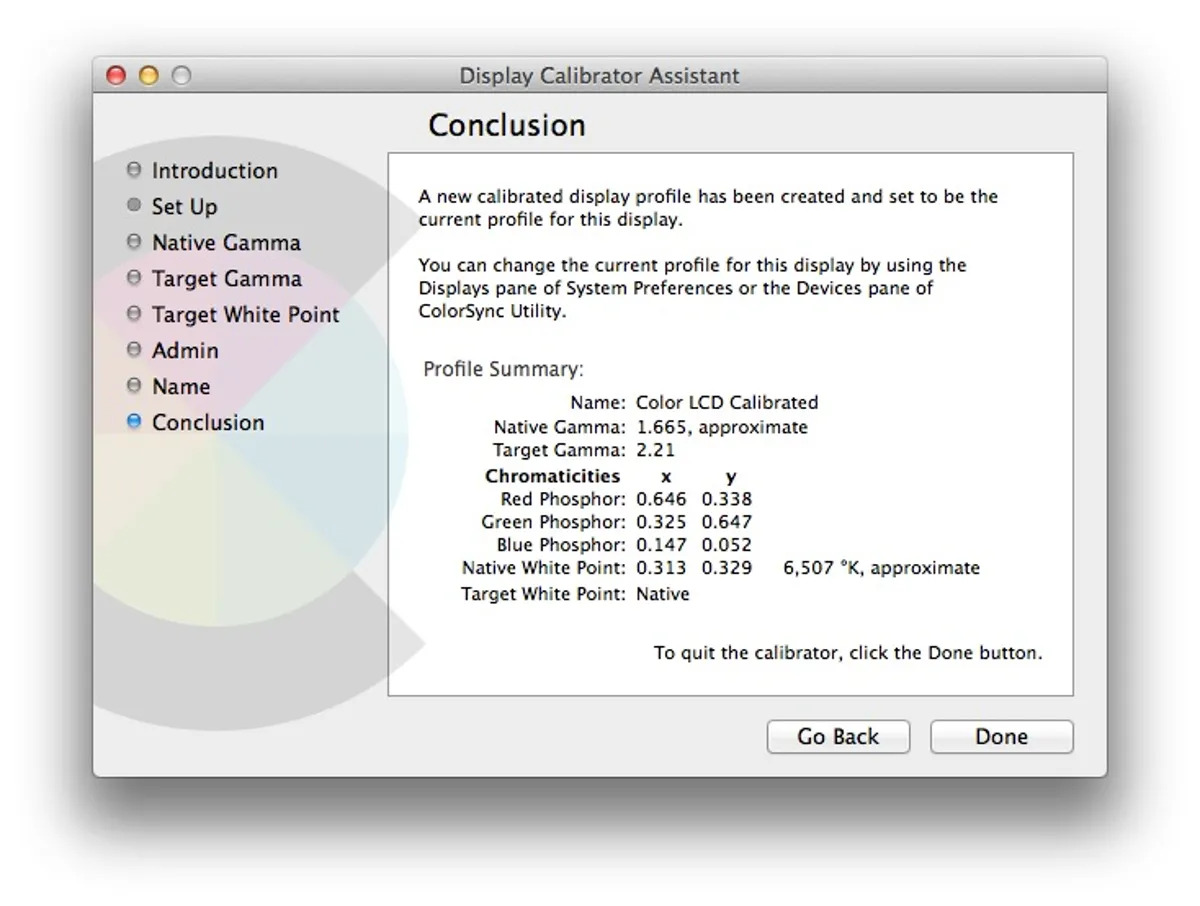This screenshot has height=906, width=1200.
Task: Close the window with the red button
Action: 117,76
